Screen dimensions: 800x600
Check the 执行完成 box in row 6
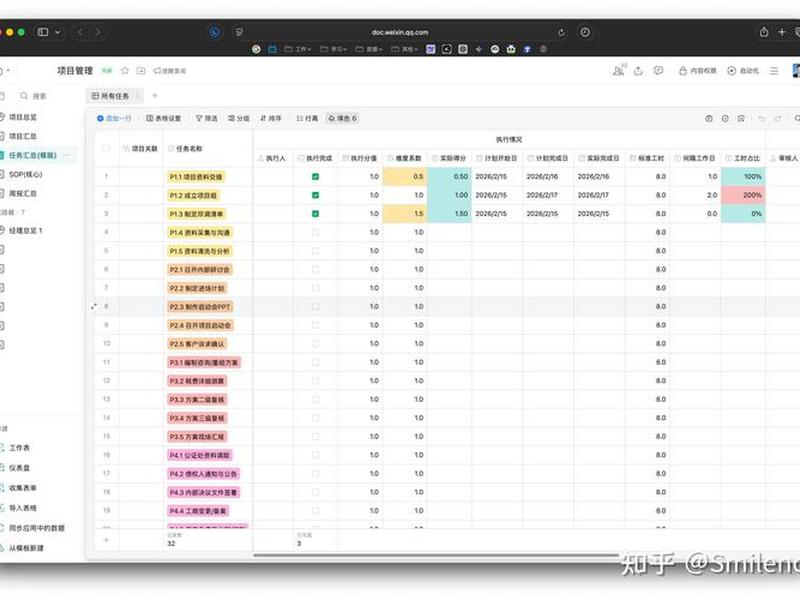[x=315, y=269]
